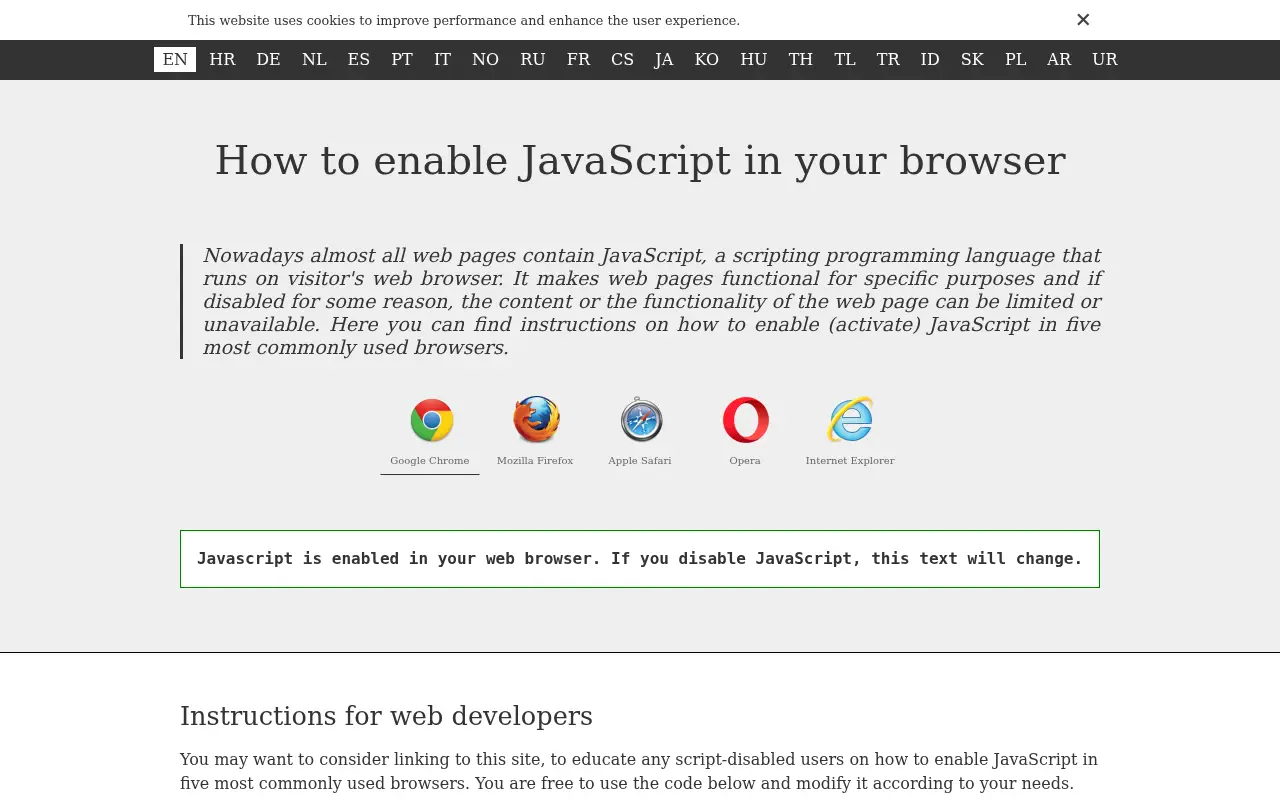The height and width of the screenshot is (800, 1280).
Task: Switch language to HU
Action: pos(753,59)
